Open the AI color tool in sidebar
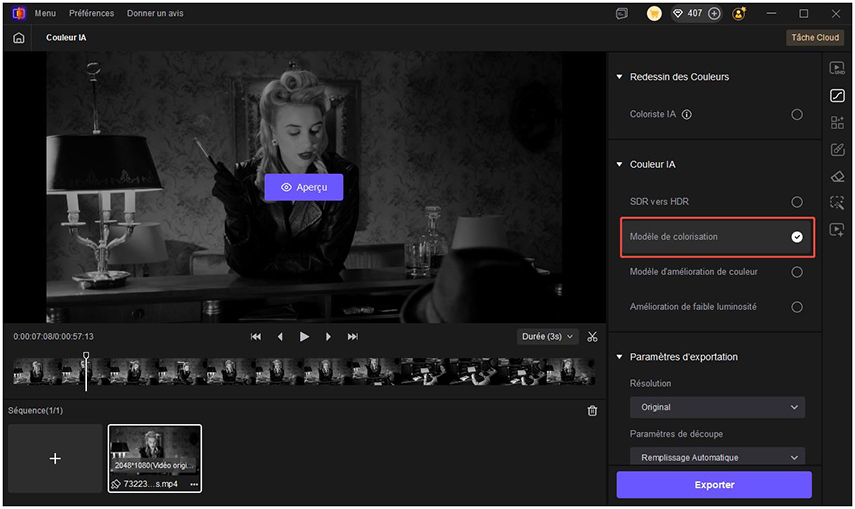 837,96
